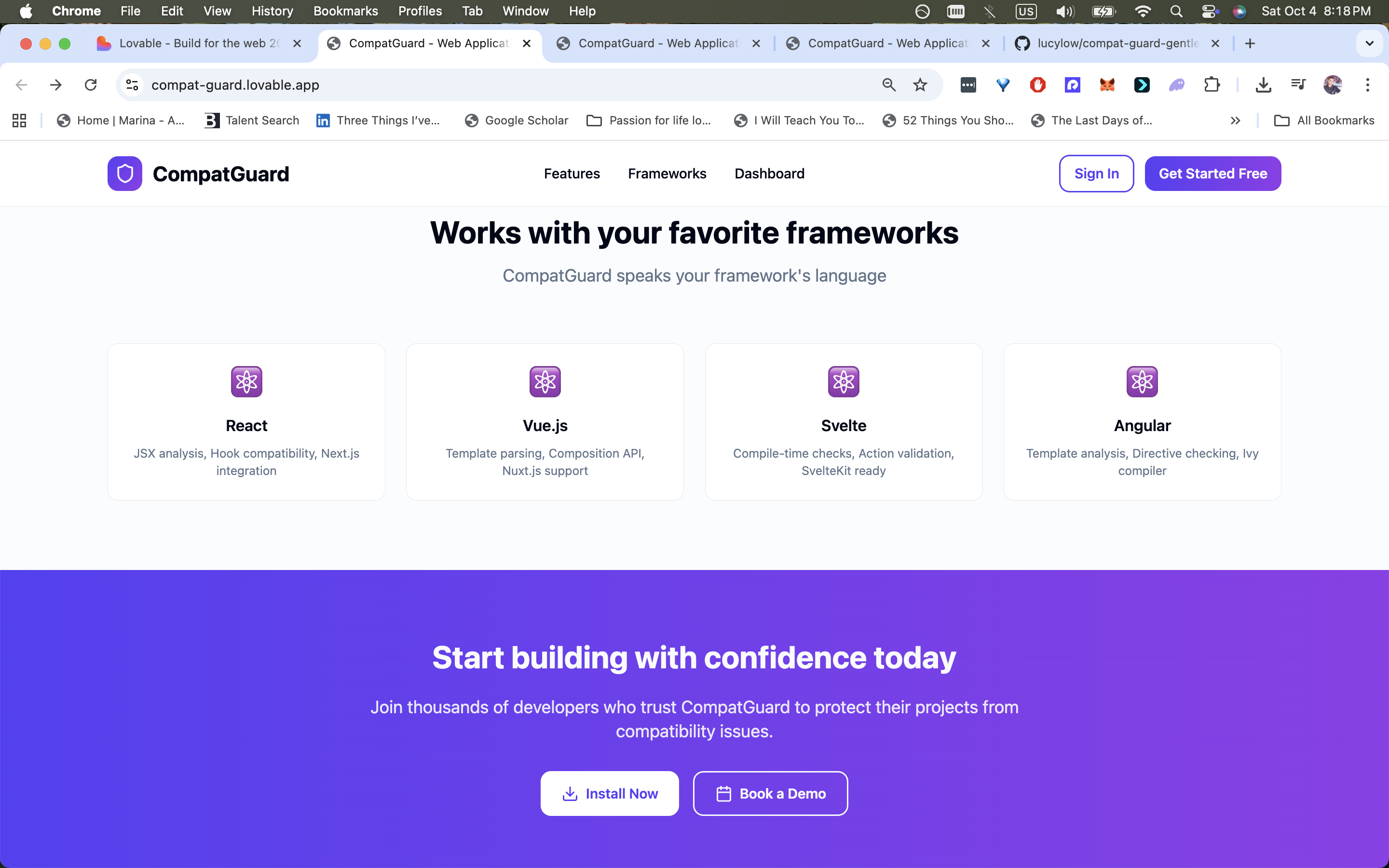Screen dimensions: 1389x868
Task: Open the Bookmarks menu in menu bar
Action: pos(345,11)
